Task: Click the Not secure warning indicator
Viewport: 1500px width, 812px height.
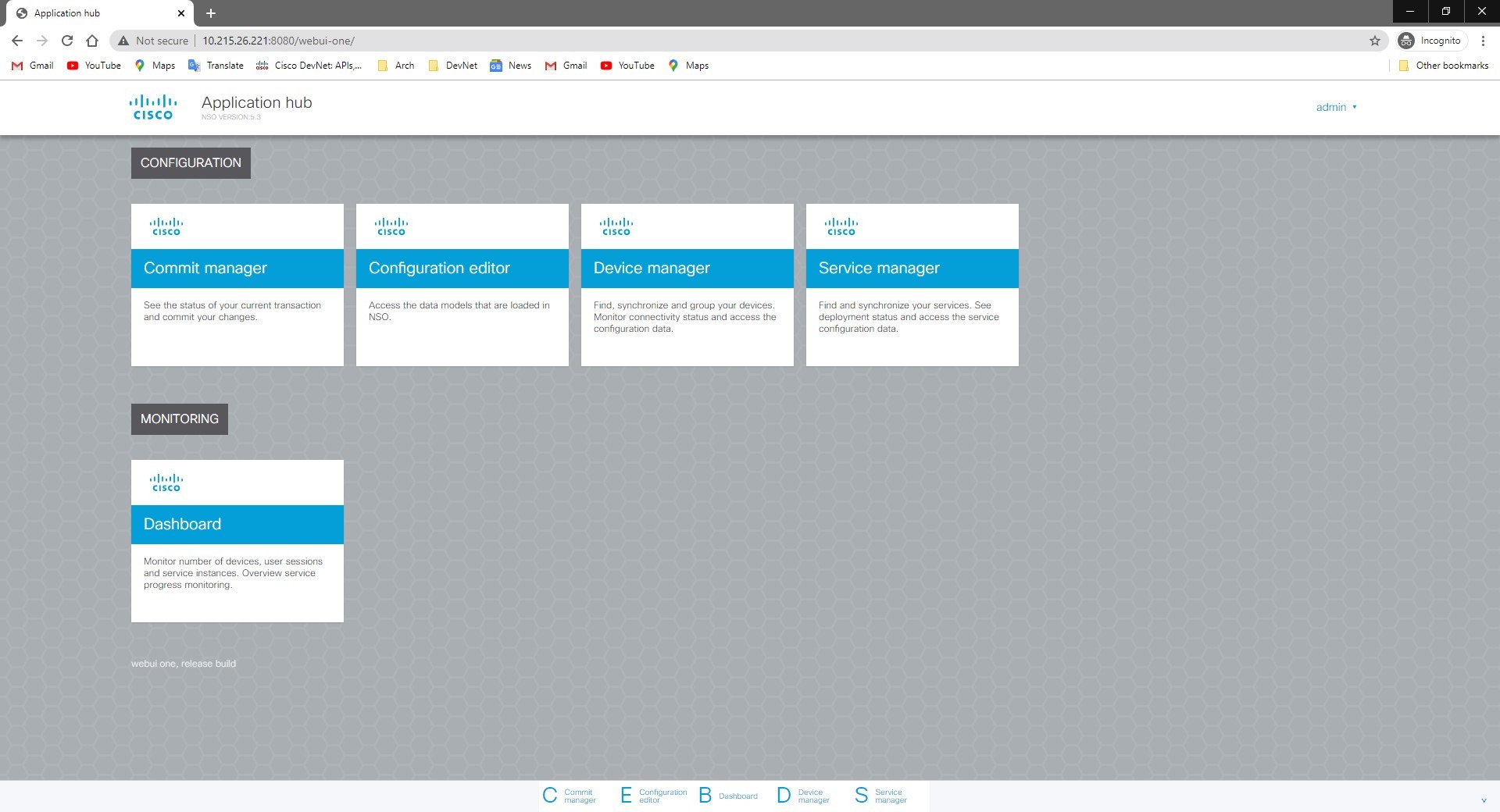Action: coord(153,41)
